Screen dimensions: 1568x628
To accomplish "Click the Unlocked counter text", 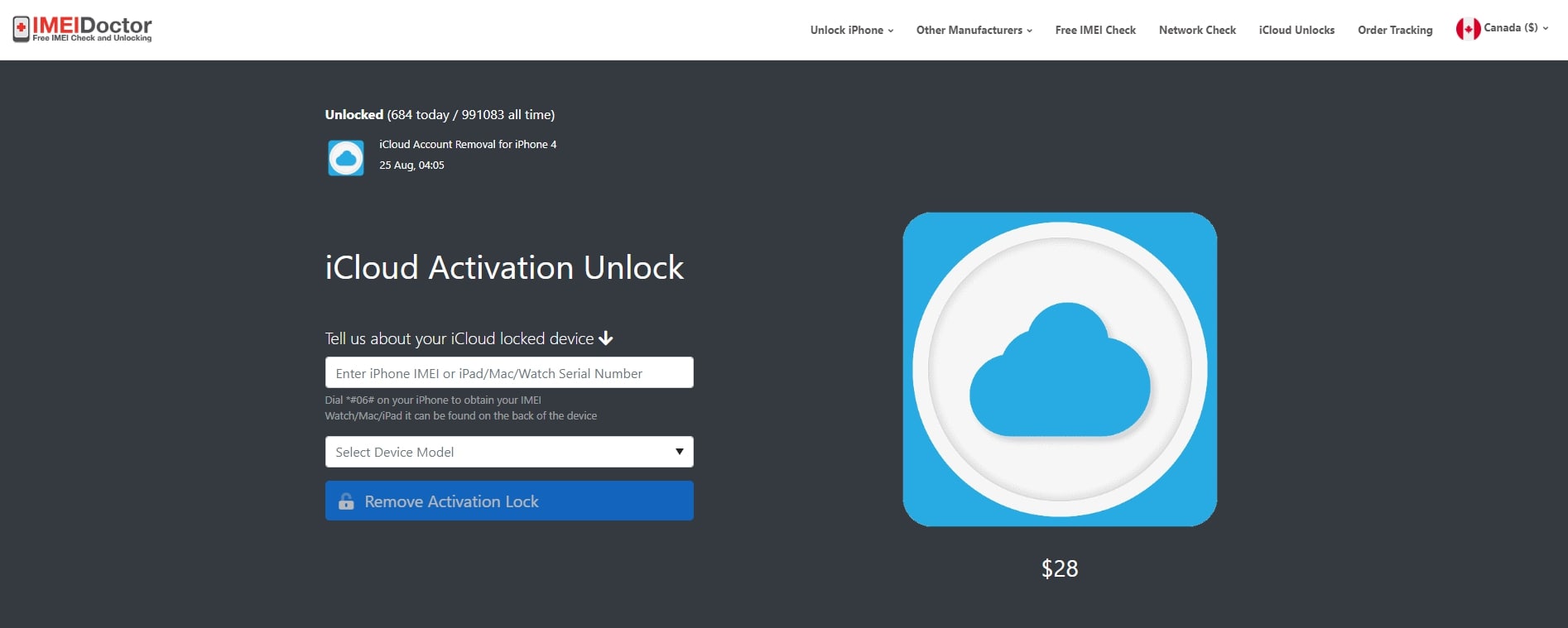I will (440, 115).
